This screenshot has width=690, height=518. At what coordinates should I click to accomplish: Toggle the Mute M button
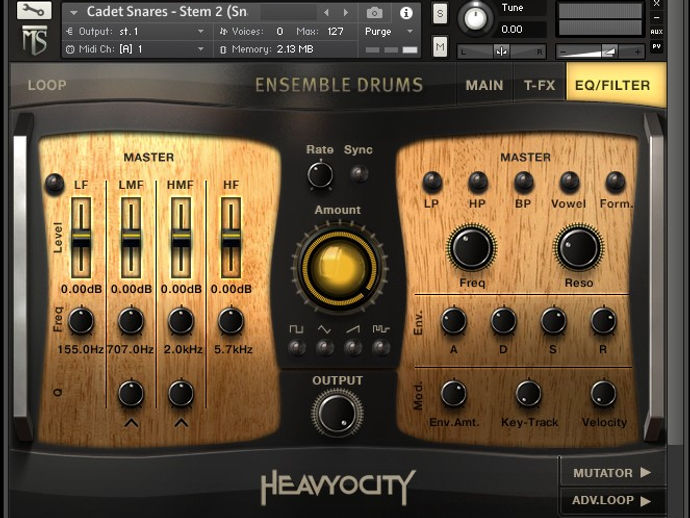pyautogui.click(x=440, y=47)
